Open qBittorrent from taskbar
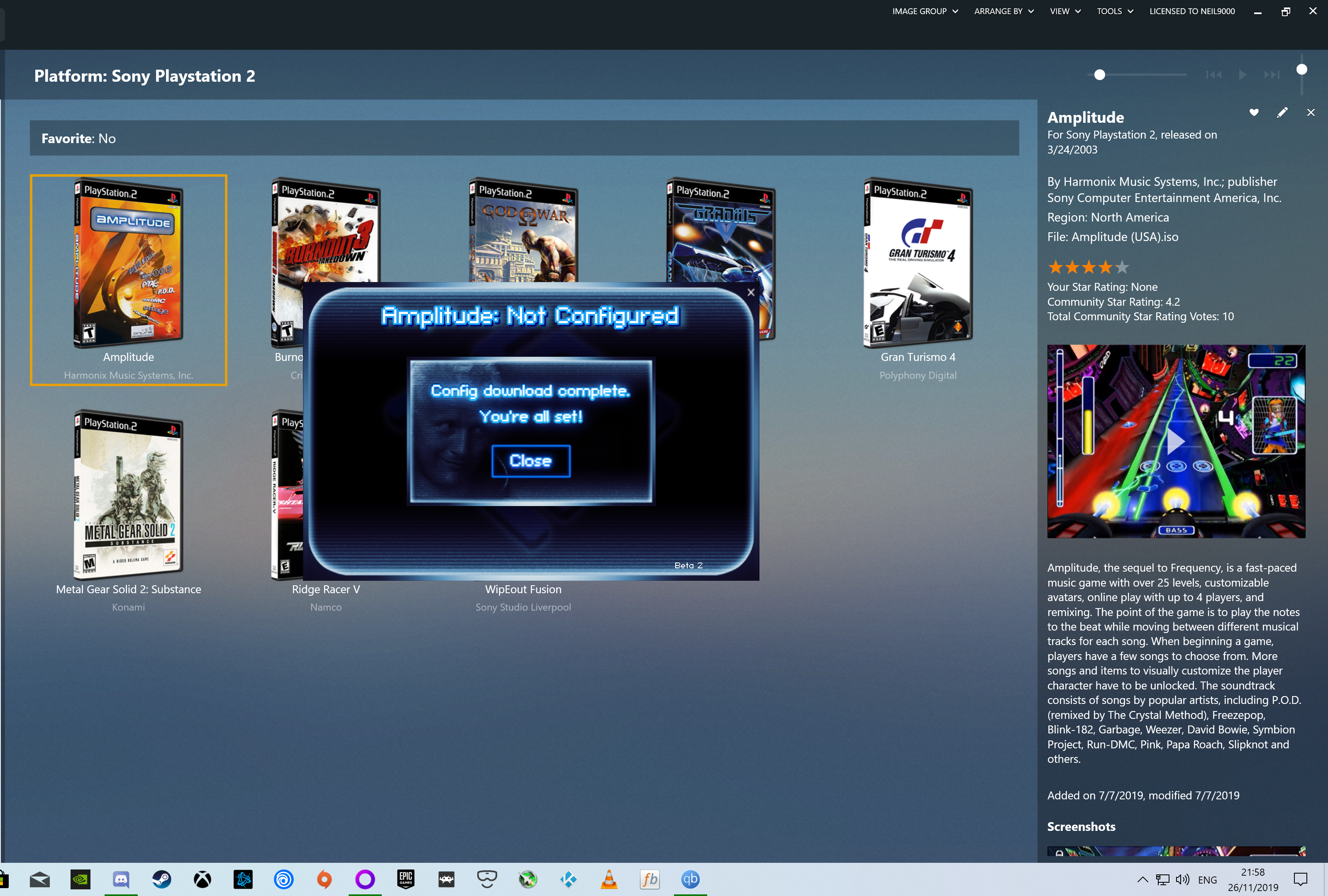 point(690,879)
